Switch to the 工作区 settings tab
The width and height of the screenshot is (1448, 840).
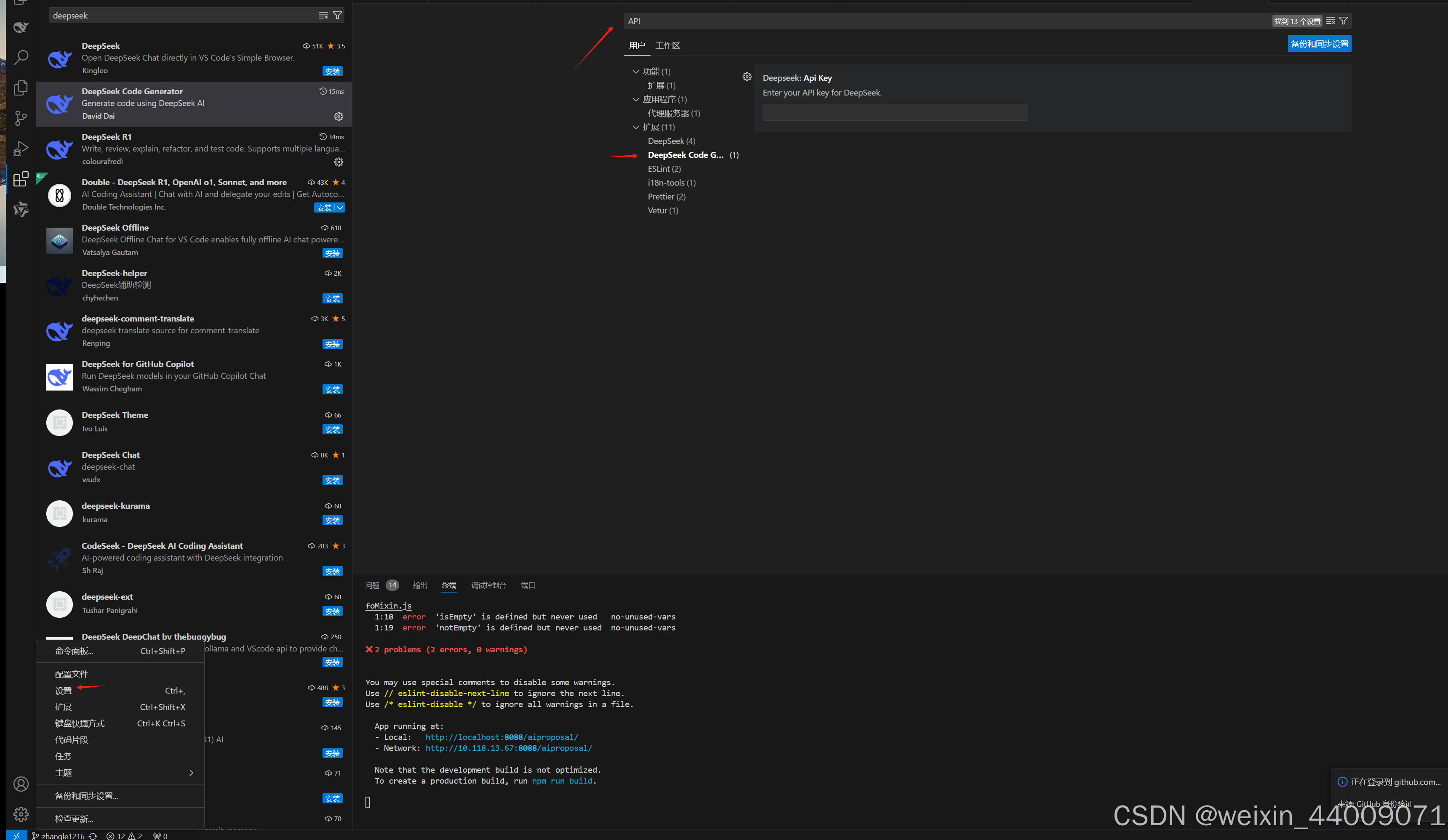(x=667, y=45)
